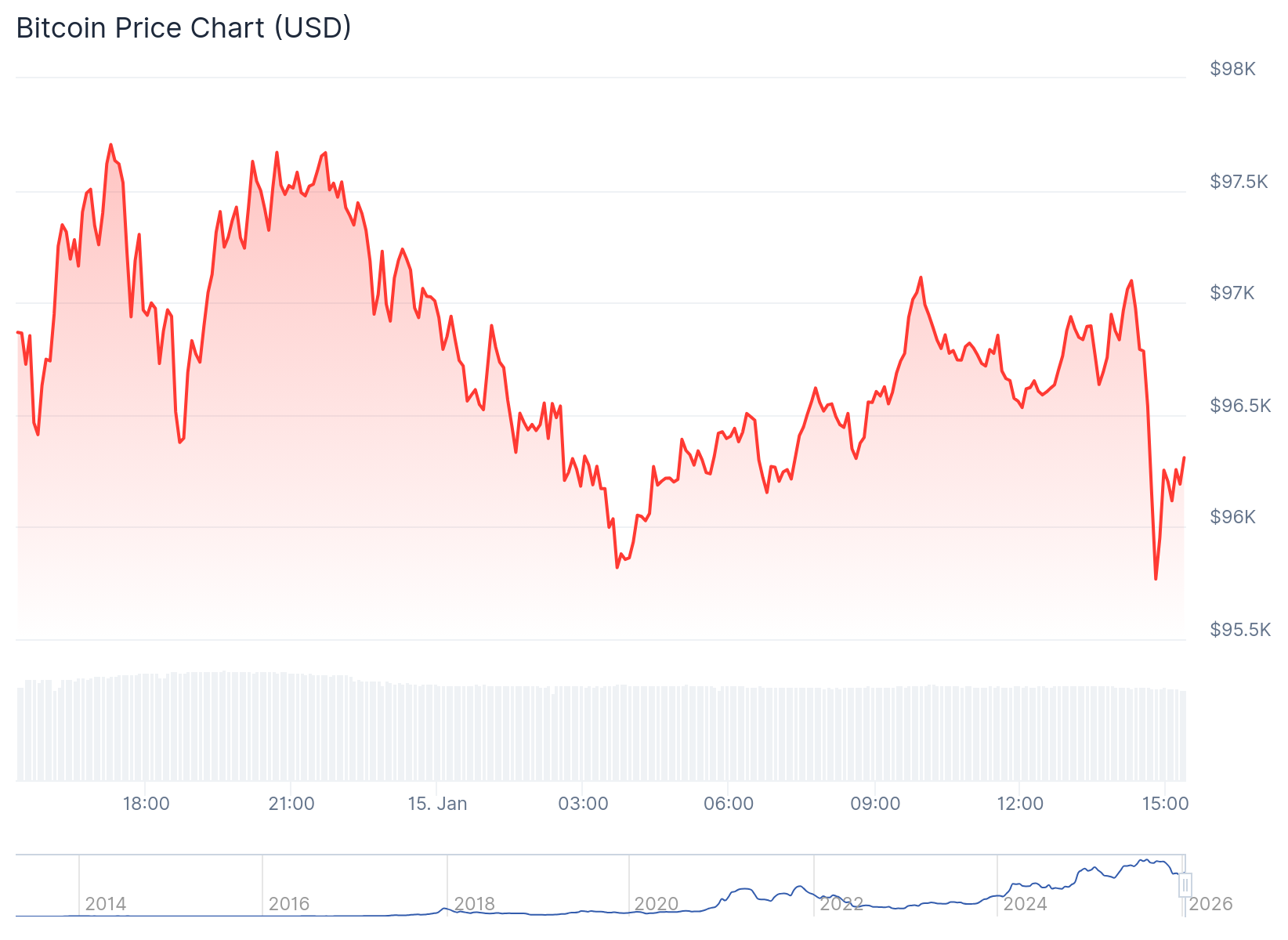Click the $97K price axis label

[1232, 293]
